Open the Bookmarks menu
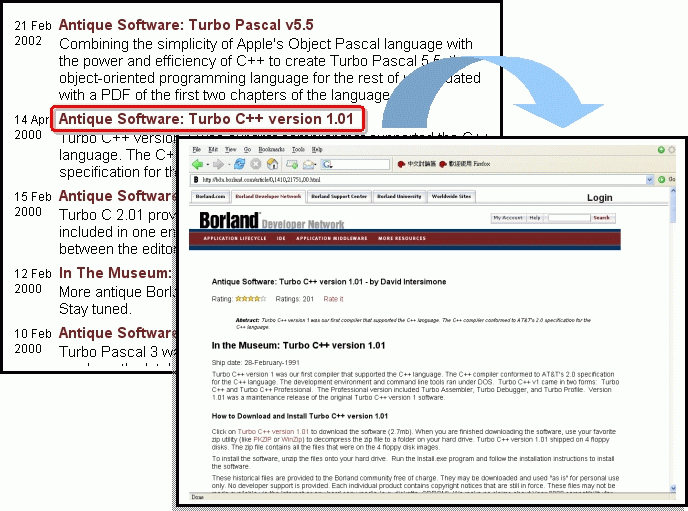The width and height of the screenshot is (688, 511). tap(271, 150)
